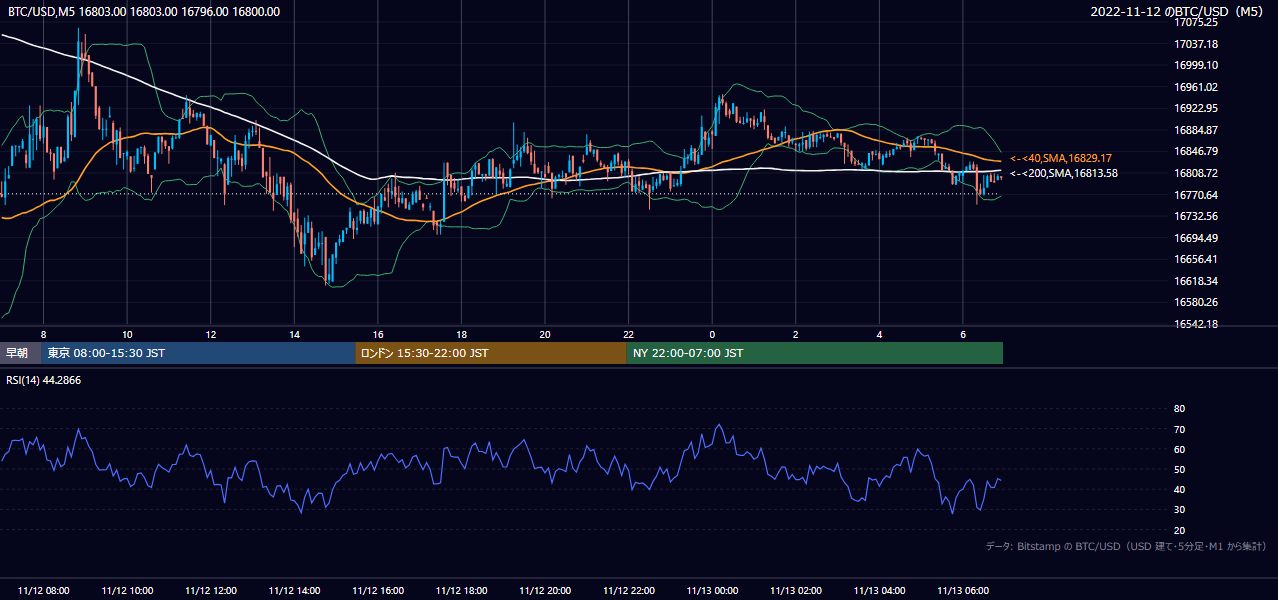The height and width of the screenshot is (600, 1278).
Task: Click hour tick 12 under price chart
Action: 210,334
